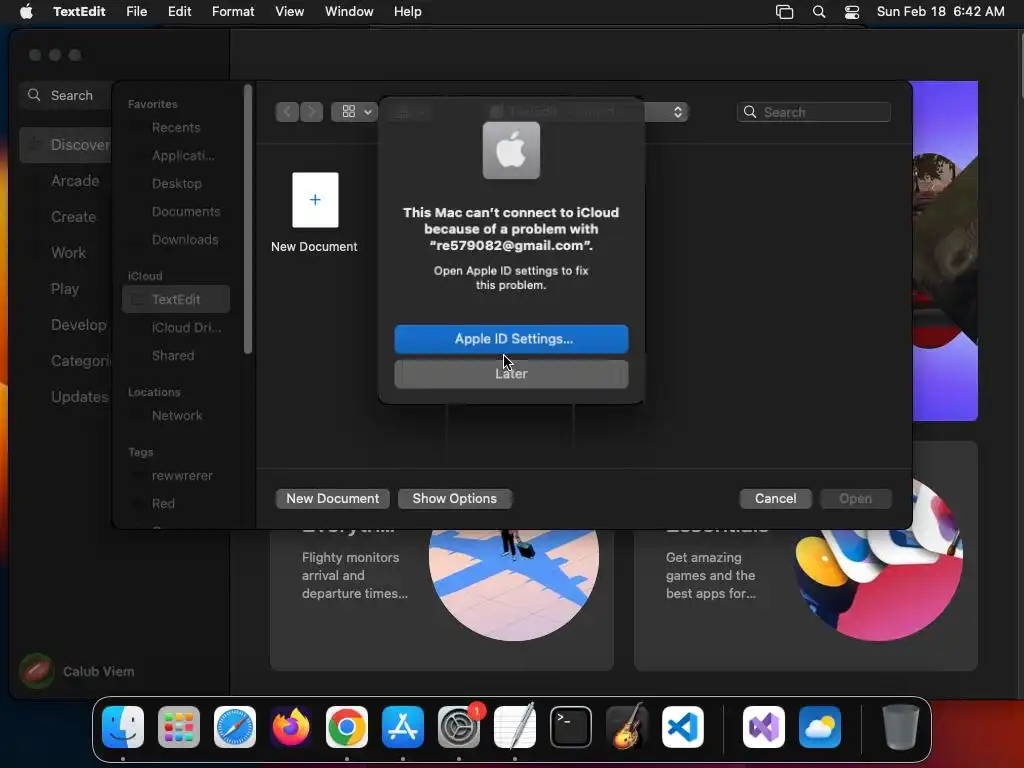Image resolution: width=1024 pixels, height=768 pixels.
Task: Click the dialog sidebar scrollbar
Action: tap(248, 219)
